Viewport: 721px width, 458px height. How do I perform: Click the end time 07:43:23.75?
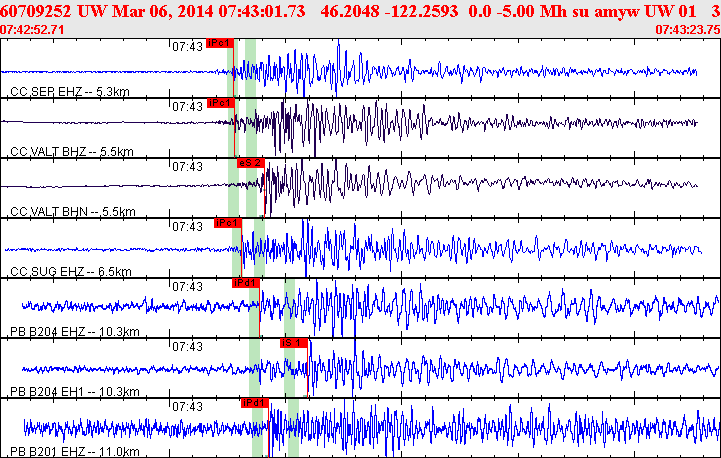(688, 30)
